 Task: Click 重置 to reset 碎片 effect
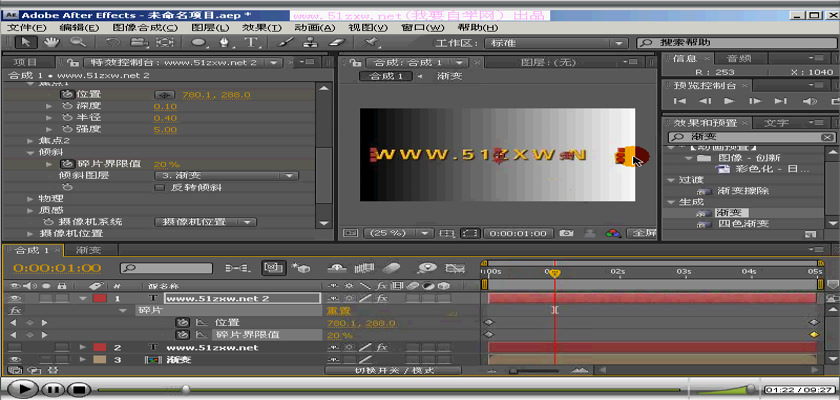[339, 311]
